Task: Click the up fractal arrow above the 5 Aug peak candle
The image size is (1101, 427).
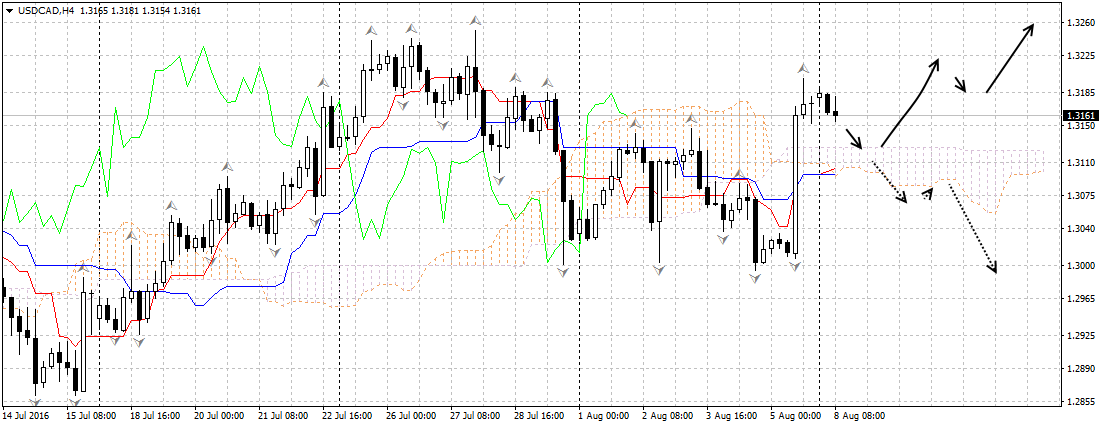Action: click(x=803, y=69)
